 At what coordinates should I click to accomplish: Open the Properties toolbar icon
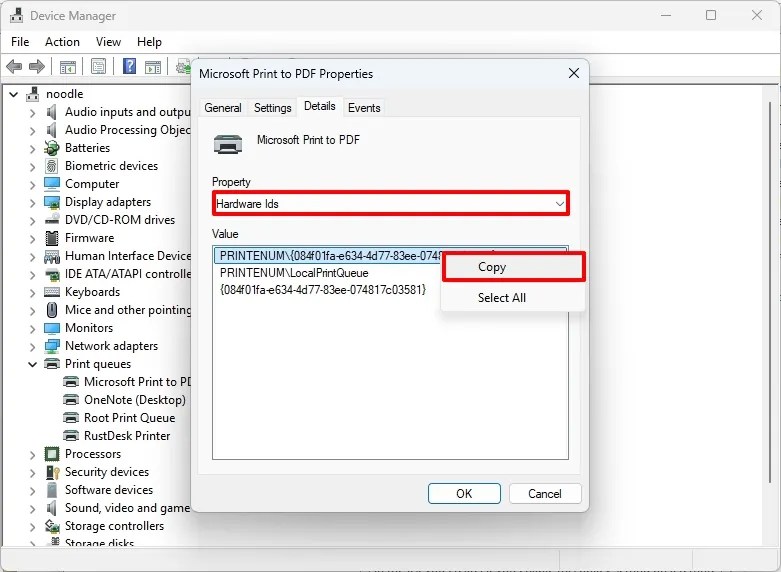99,66
